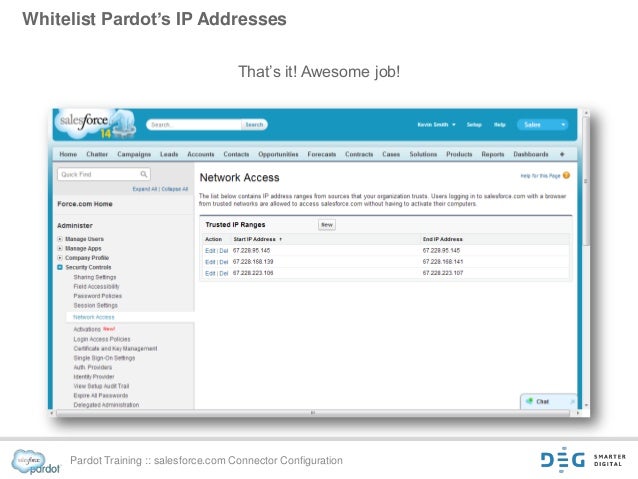Click the Salesforce logo
Image resolution: width=638 pixels, height=479 pixels.
(94, 123)
